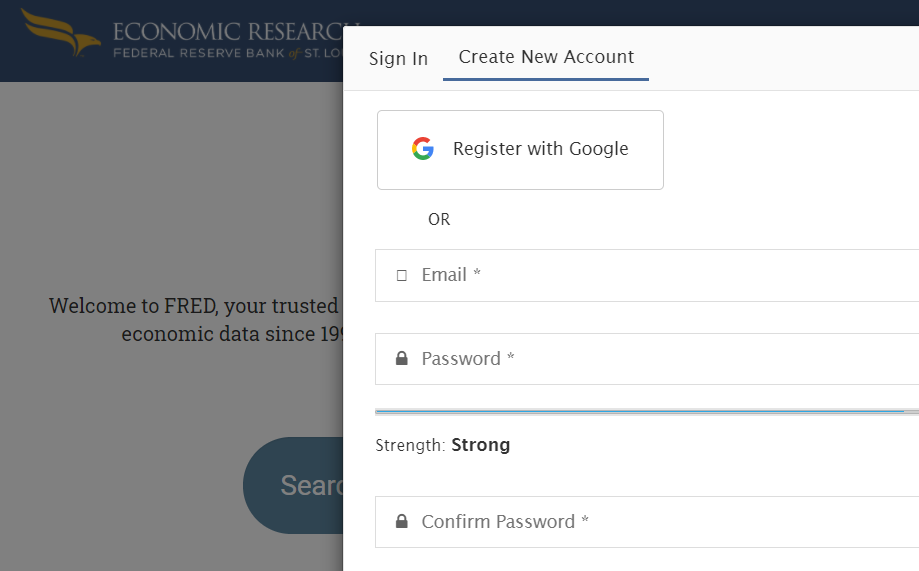The image size is (919, 571).
Task: Click the Strength: Strong indicator label
Action: pyautogui.click(x=443, y=445)
